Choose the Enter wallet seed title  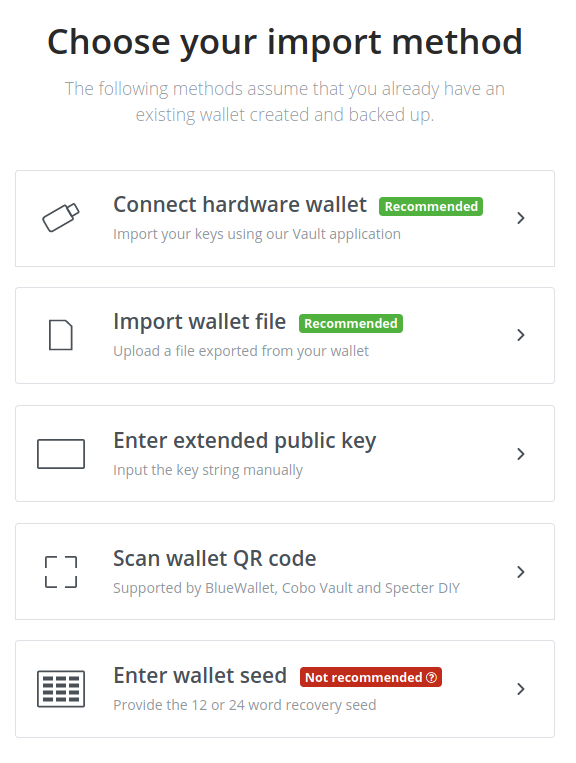point(200,676)
